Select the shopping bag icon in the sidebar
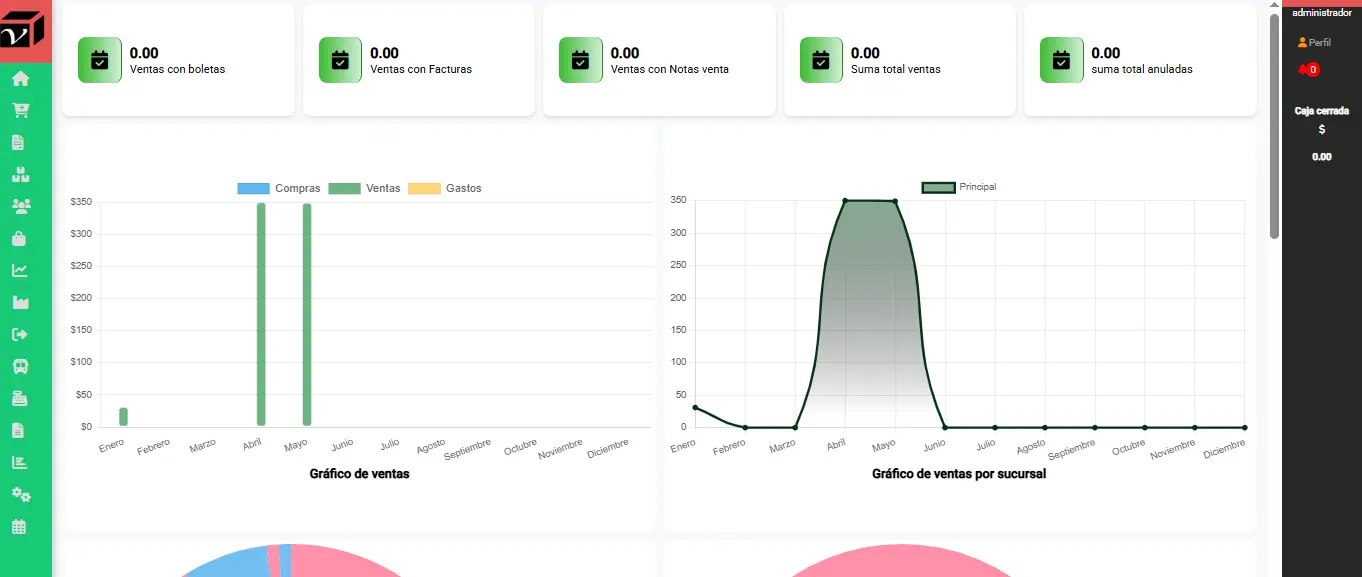The width and height of the screenshot is (1362, 577). coord(19,239)
